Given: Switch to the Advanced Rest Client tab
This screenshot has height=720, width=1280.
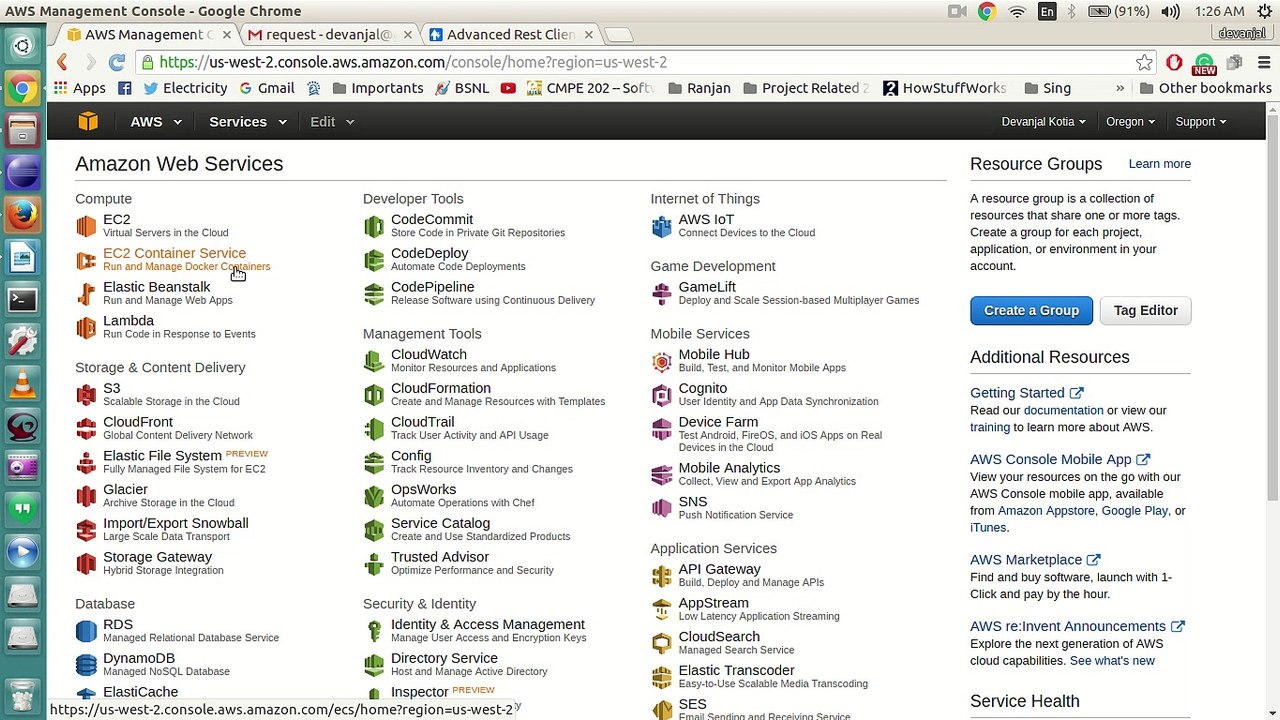Looking at the screenshot, I should coord(510,34).
